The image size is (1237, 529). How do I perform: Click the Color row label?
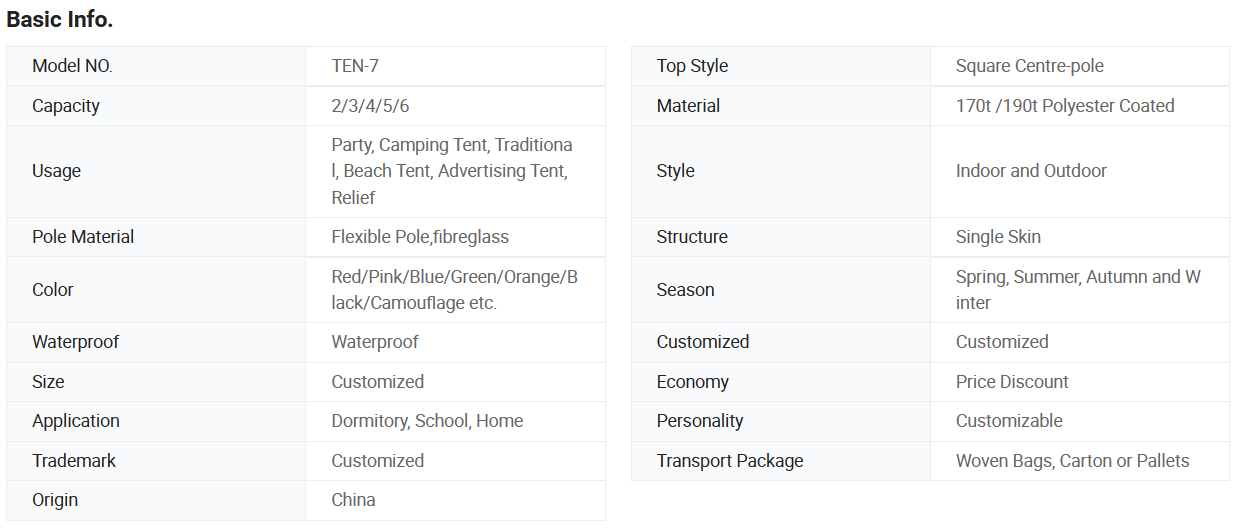pyautogui.click(x=53, y=290)
